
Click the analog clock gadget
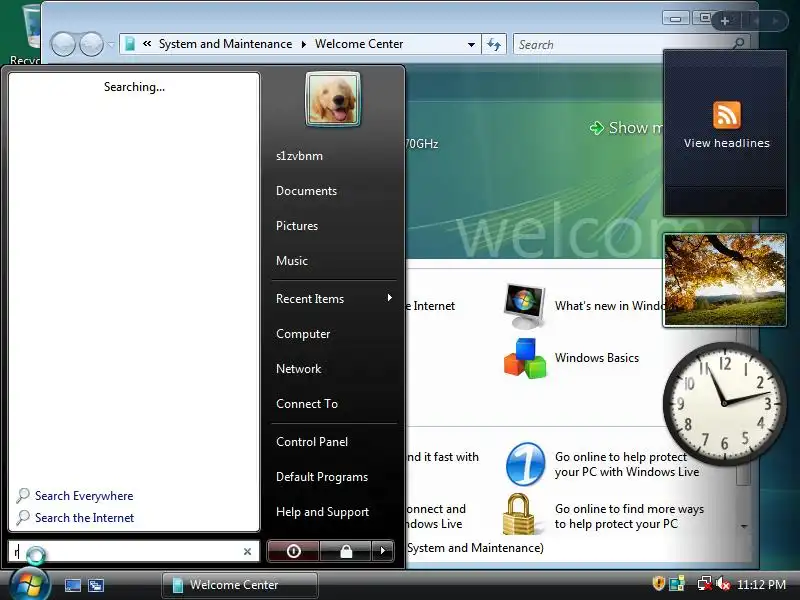(724, 403)
